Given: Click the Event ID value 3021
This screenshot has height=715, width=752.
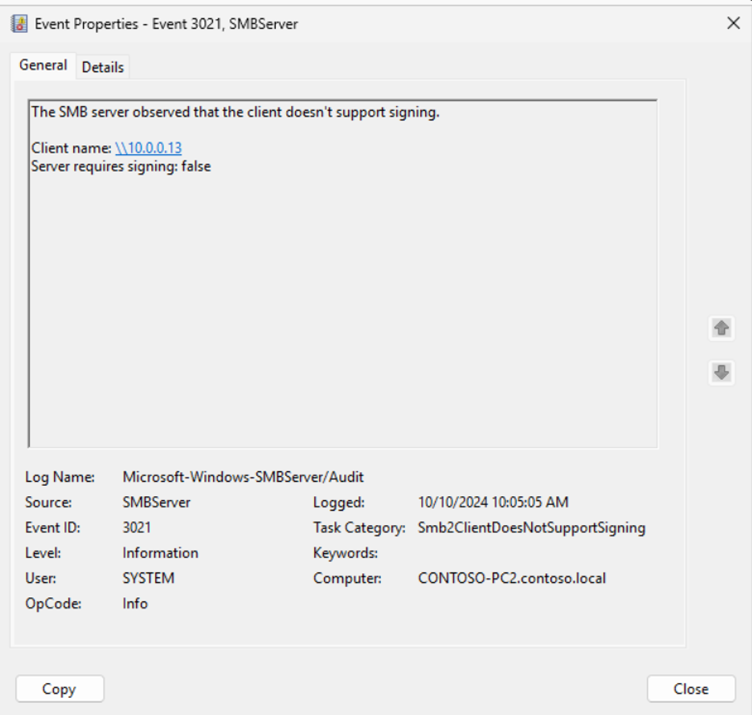Looking at the screenshot, I should point(137,527).
